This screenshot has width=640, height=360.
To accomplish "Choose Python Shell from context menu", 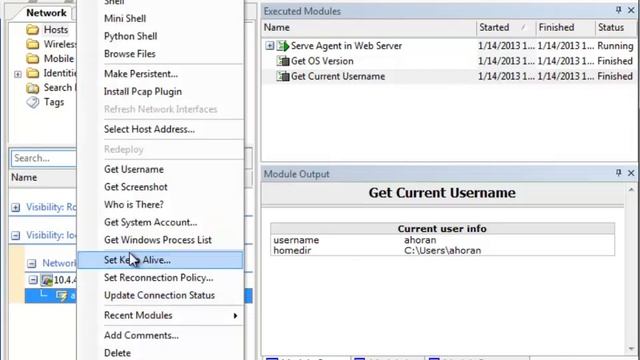I will pos(131,36).
